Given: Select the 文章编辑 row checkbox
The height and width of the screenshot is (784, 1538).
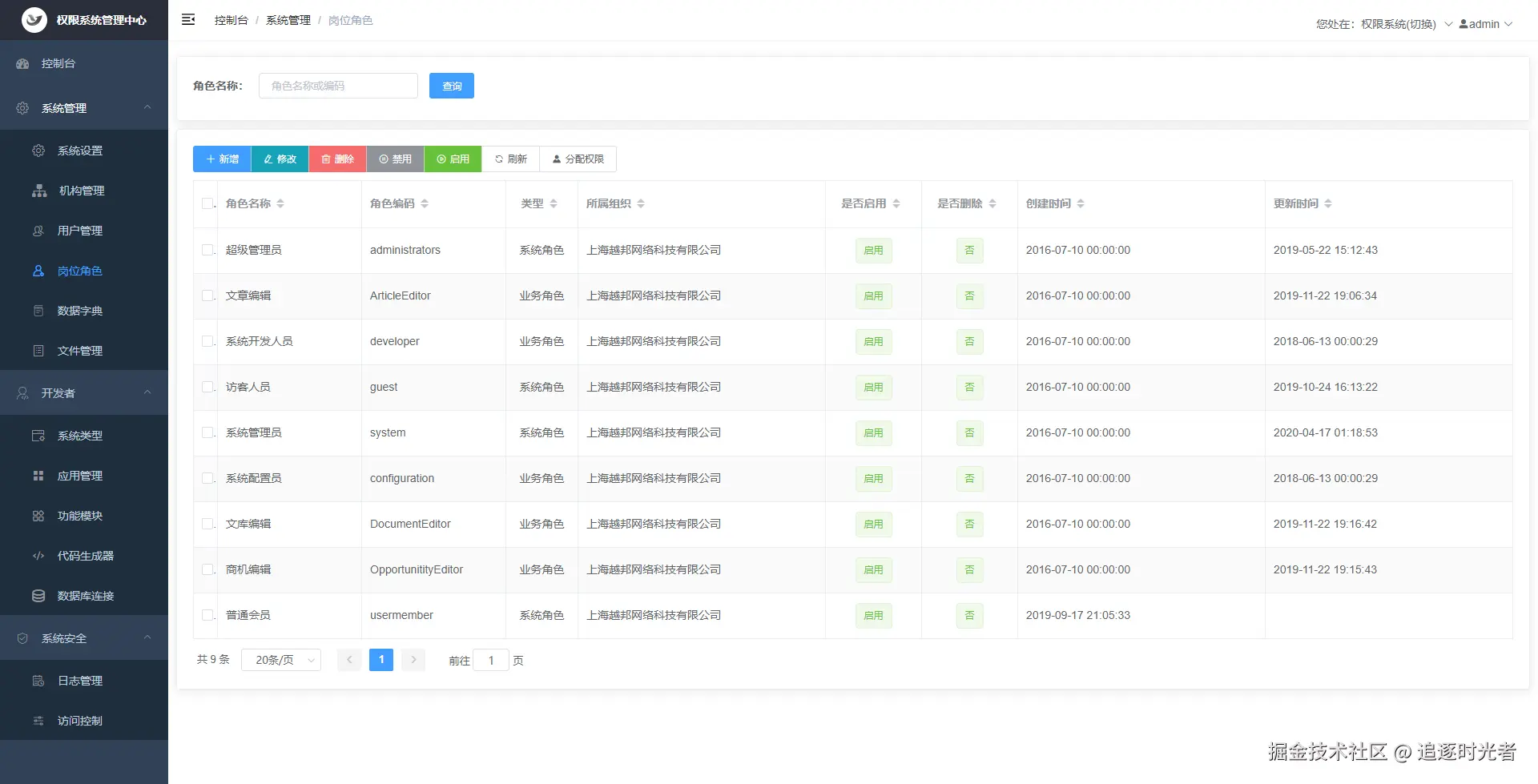Looking at the screenshot, I should [x=207, y=296].
